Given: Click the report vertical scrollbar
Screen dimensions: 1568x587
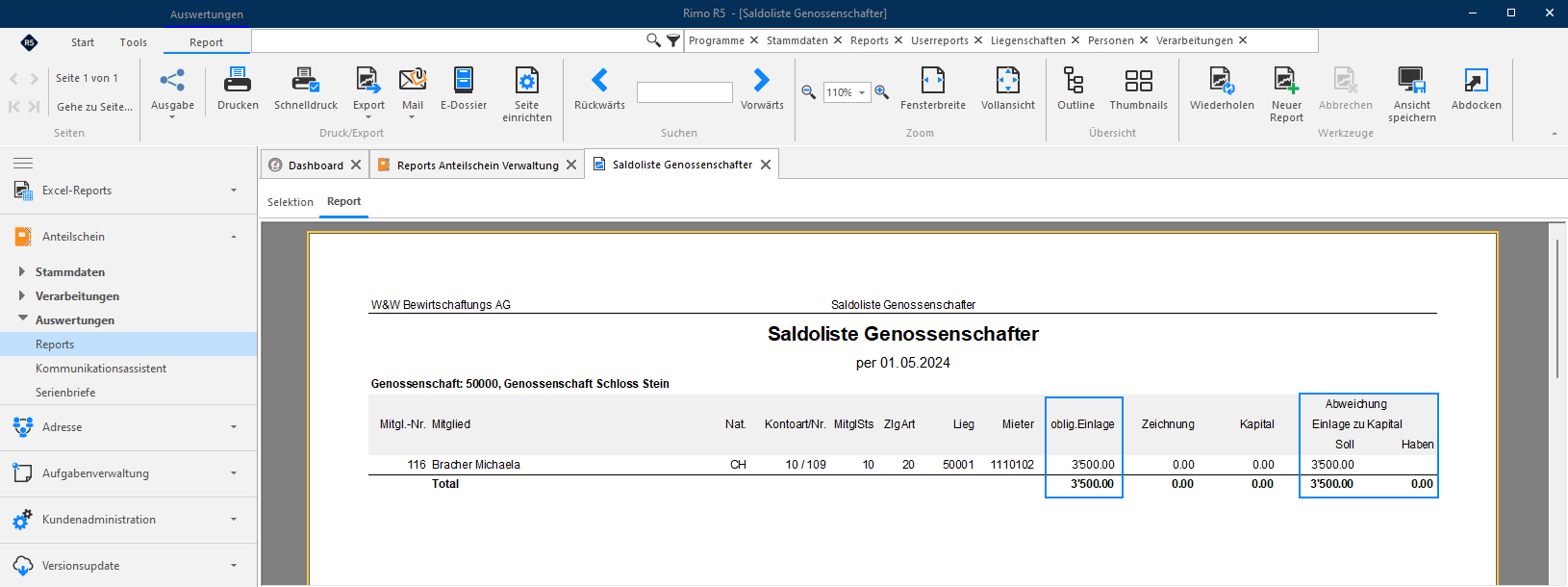Looking at the screenshot, I should pyautogui.click(x=1557, y=308).
